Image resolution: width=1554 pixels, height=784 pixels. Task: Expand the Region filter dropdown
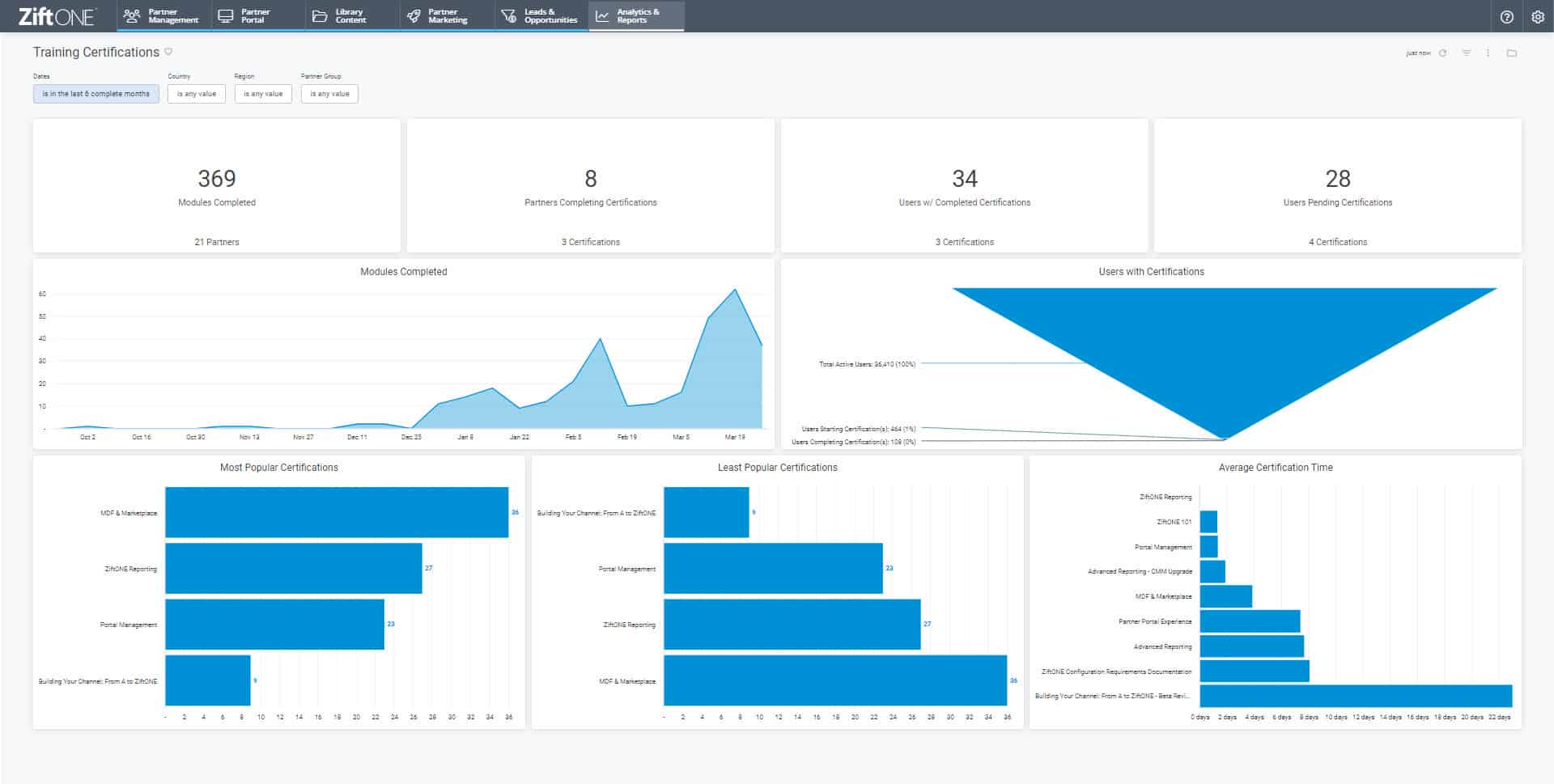point(263,94)
